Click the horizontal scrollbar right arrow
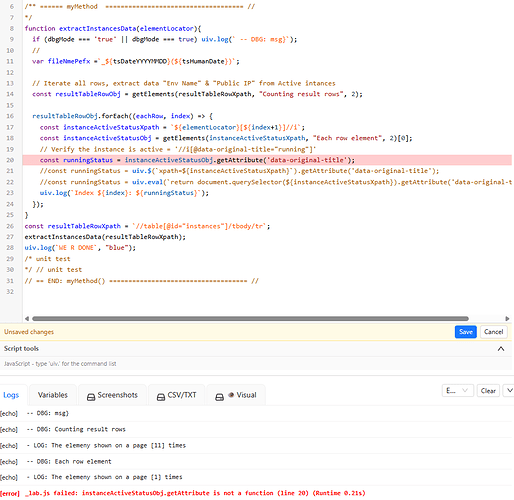Viewport: 514px width, 500px height. coord(507,318)
